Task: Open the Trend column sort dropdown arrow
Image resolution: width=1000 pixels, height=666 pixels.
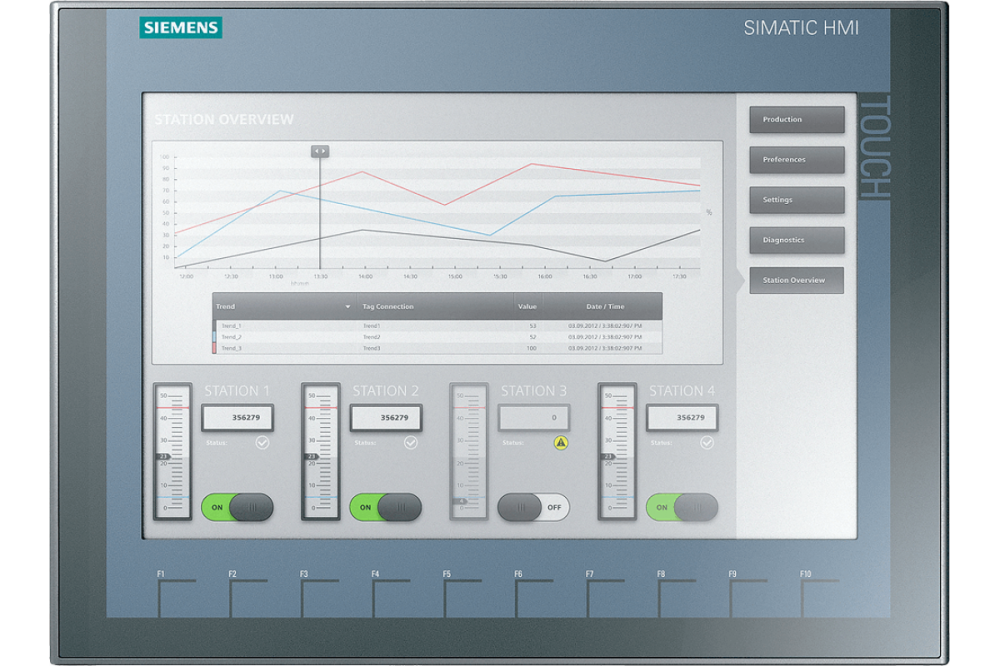Action: [348, 306]
